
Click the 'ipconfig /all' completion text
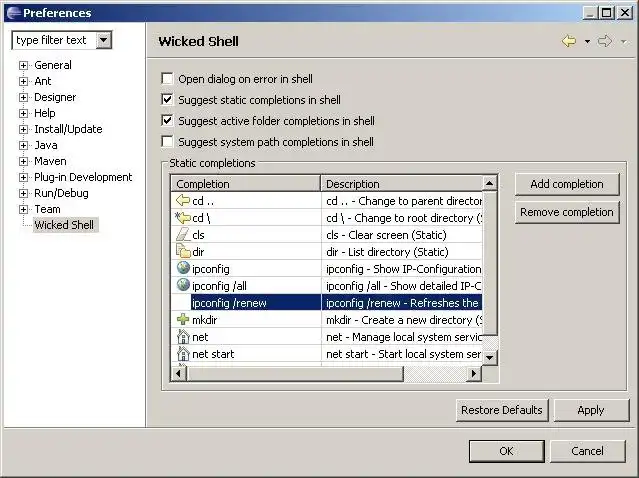click(x=219, y=286)
